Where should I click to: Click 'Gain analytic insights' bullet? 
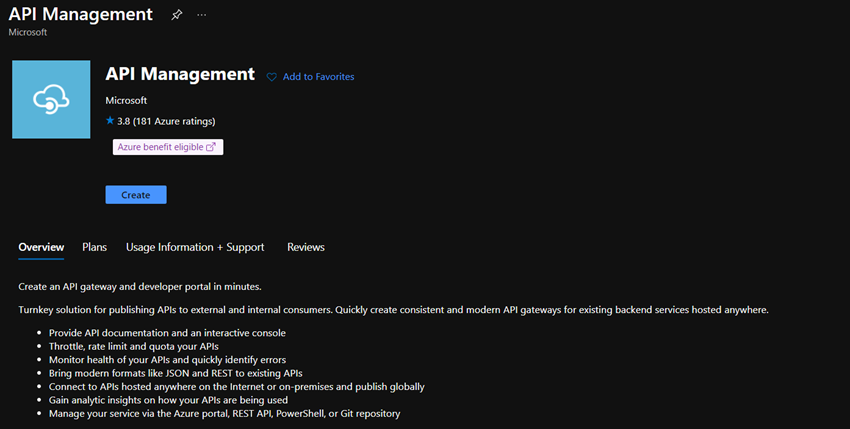coord(168,400)
